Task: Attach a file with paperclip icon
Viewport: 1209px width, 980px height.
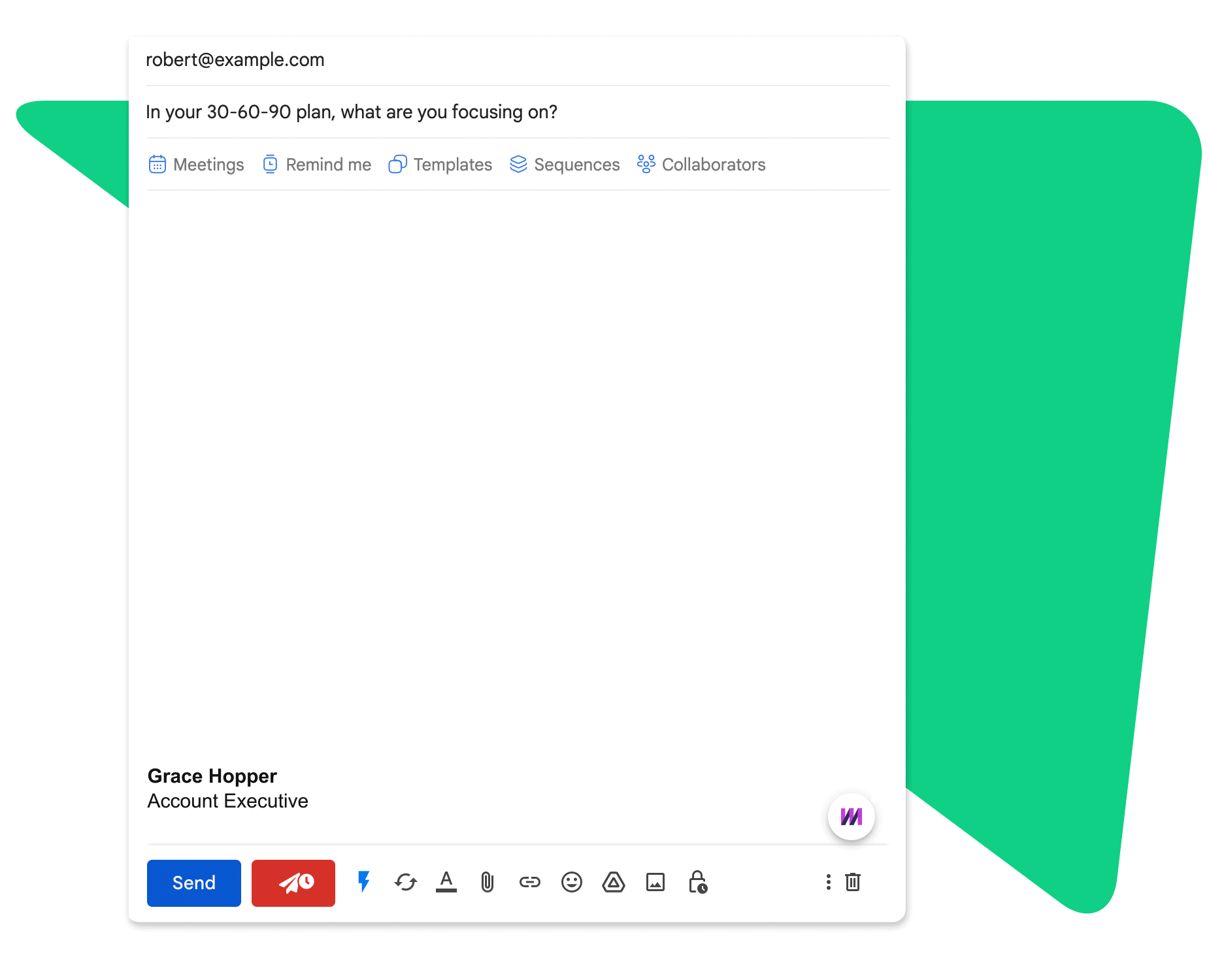Action: pyautogui.click(x=488, y=883)
